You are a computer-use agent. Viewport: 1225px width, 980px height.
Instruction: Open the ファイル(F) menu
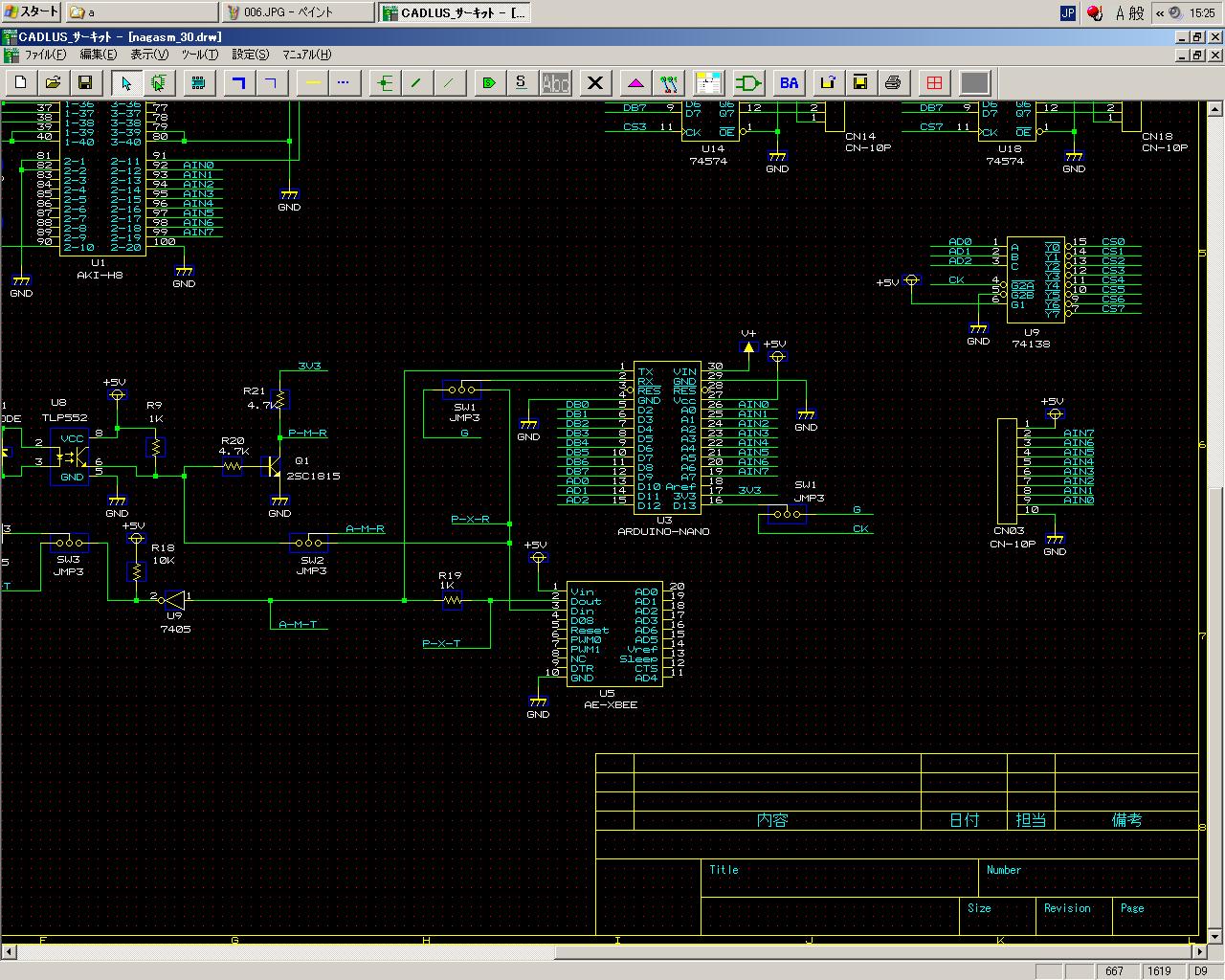(44, 55)
